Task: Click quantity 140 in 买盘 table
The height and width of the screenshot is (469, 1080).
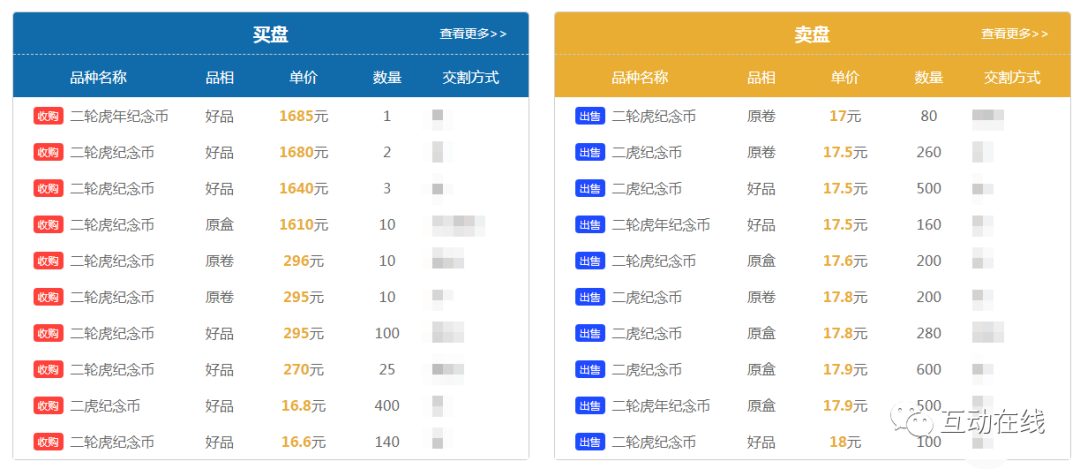Action: (x=387, y=441)
